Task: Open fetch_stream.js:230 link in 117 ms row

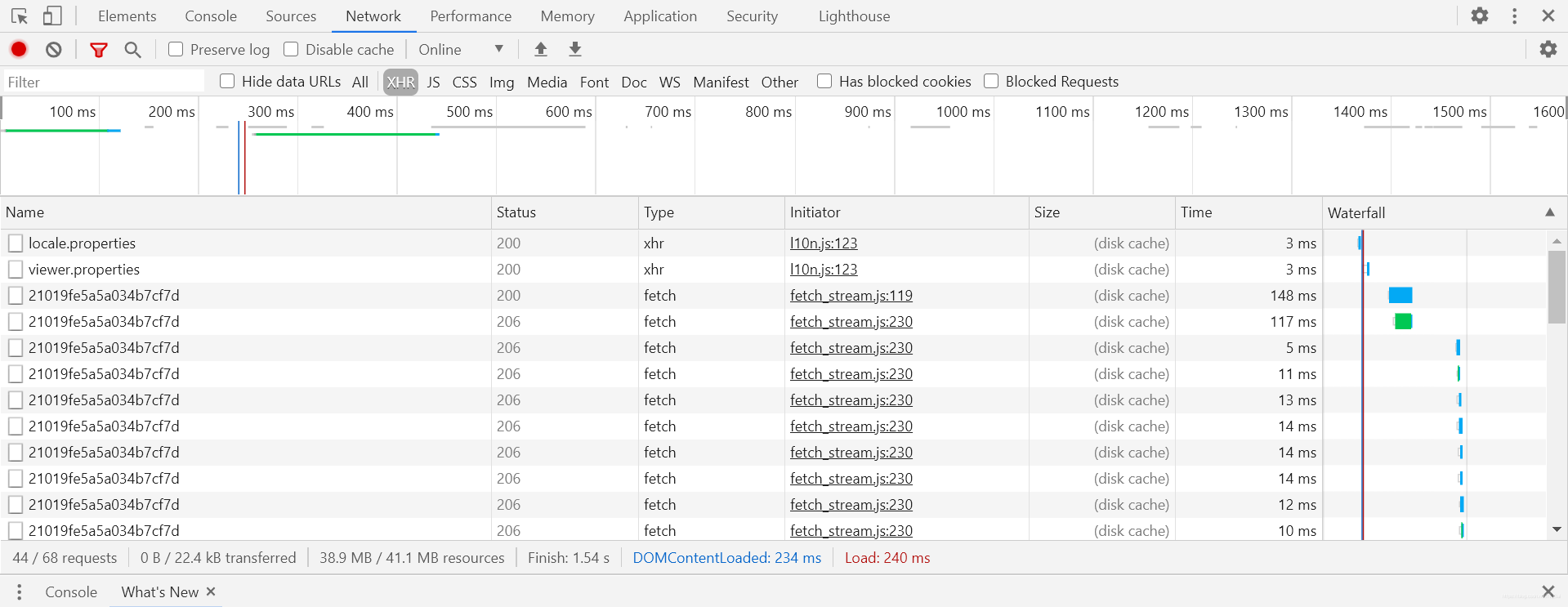Action: (851, 322)
